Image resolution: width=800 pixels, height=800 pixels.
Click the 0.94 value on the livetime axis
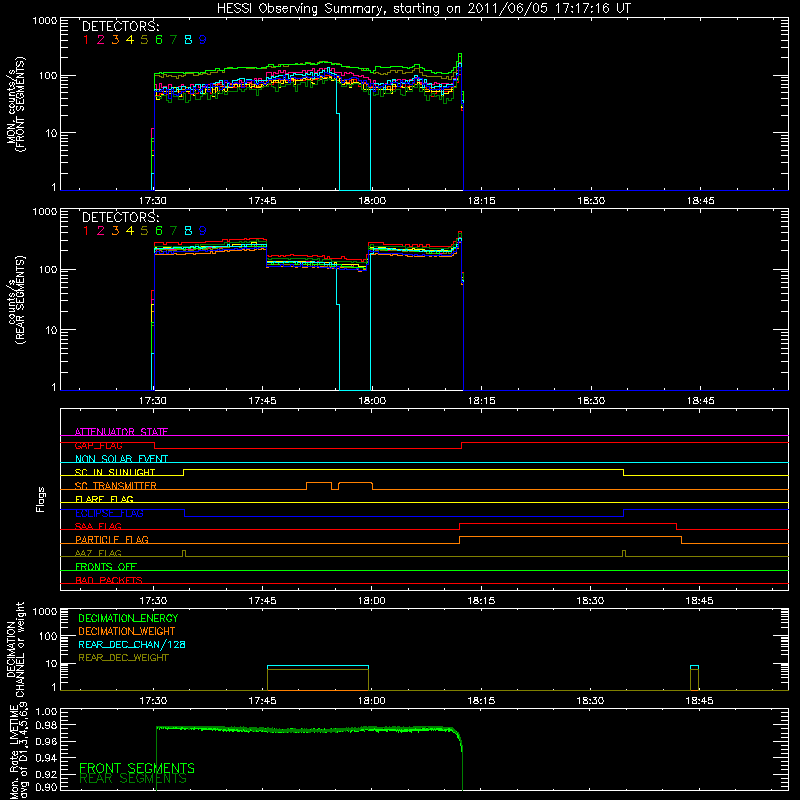click(46, 758)
